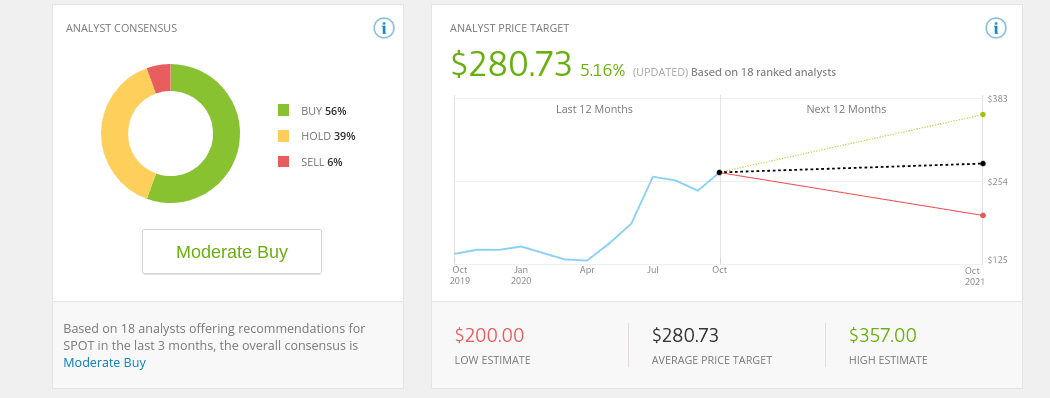Click the high estimate green endpoint dot

pos(982,115)
